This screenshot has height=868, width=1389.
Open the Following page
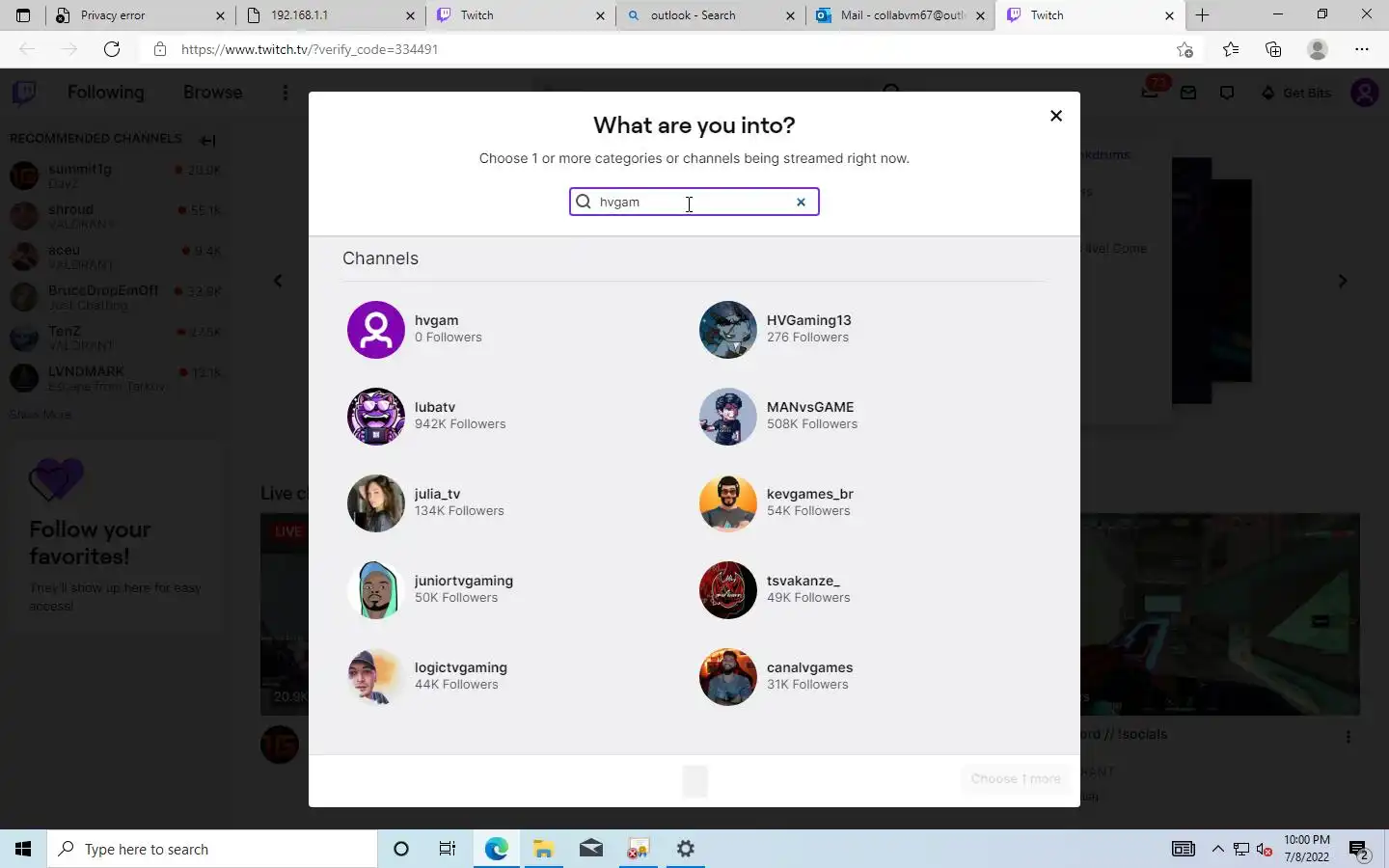[105, 93]
